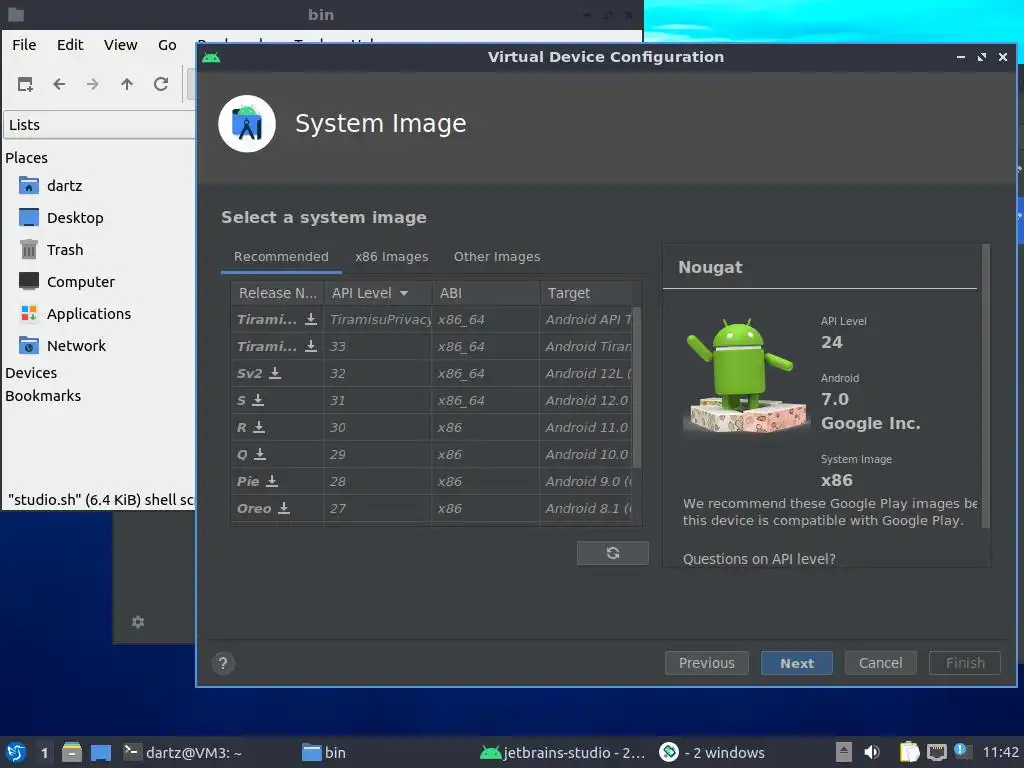Open jetbrains-studio taskbar item
The width and height of the screenshot is (1024, 768).
562,752
